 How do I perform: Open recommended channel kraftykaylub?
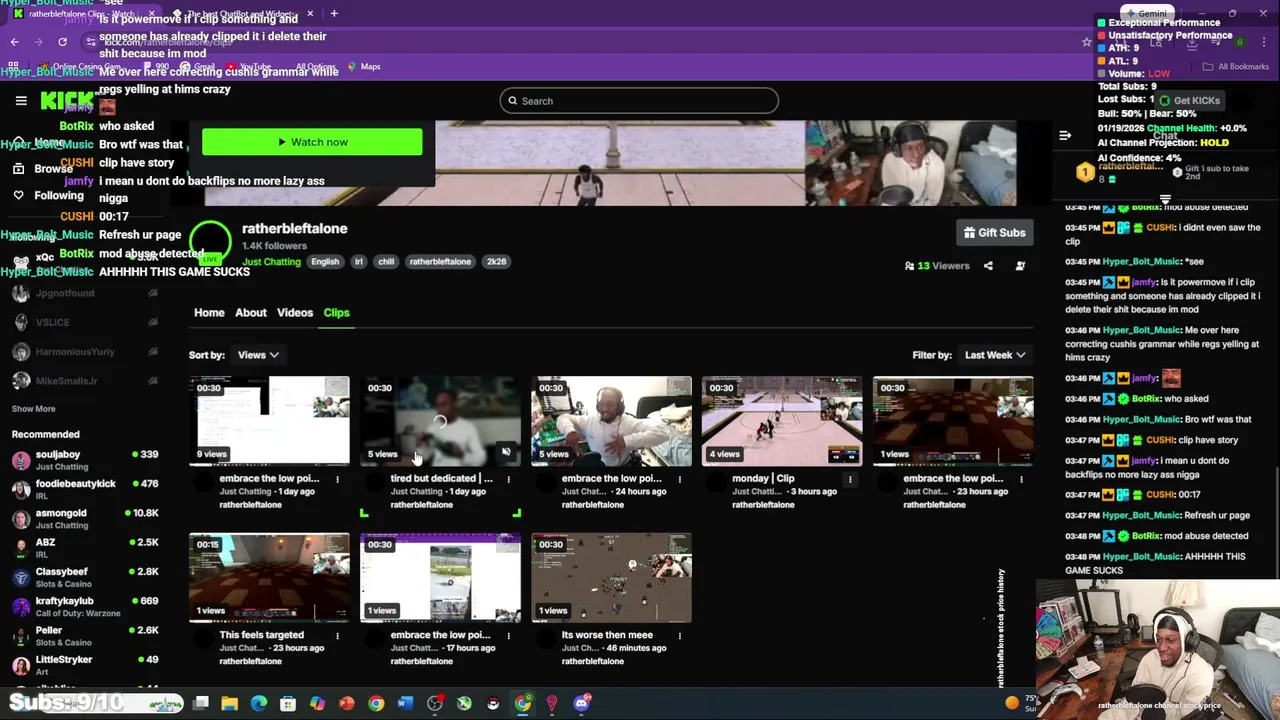click(85, 606)
